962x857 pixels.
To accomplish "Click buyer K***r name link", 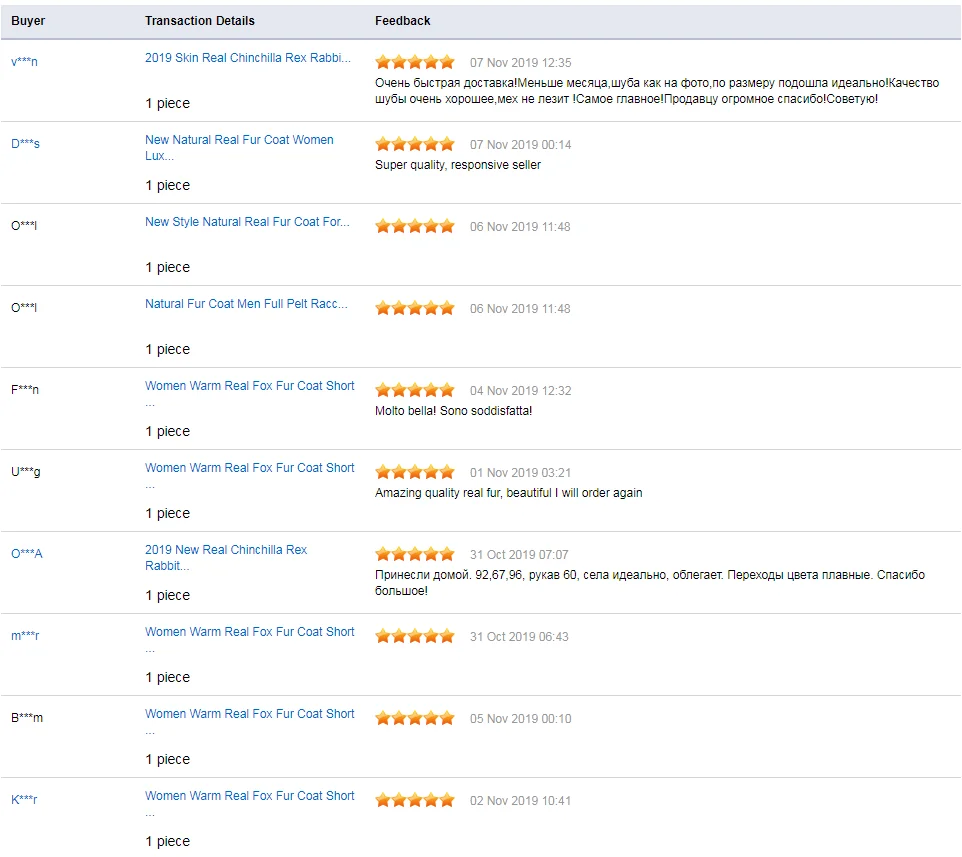I will click(x=24, y=799).
